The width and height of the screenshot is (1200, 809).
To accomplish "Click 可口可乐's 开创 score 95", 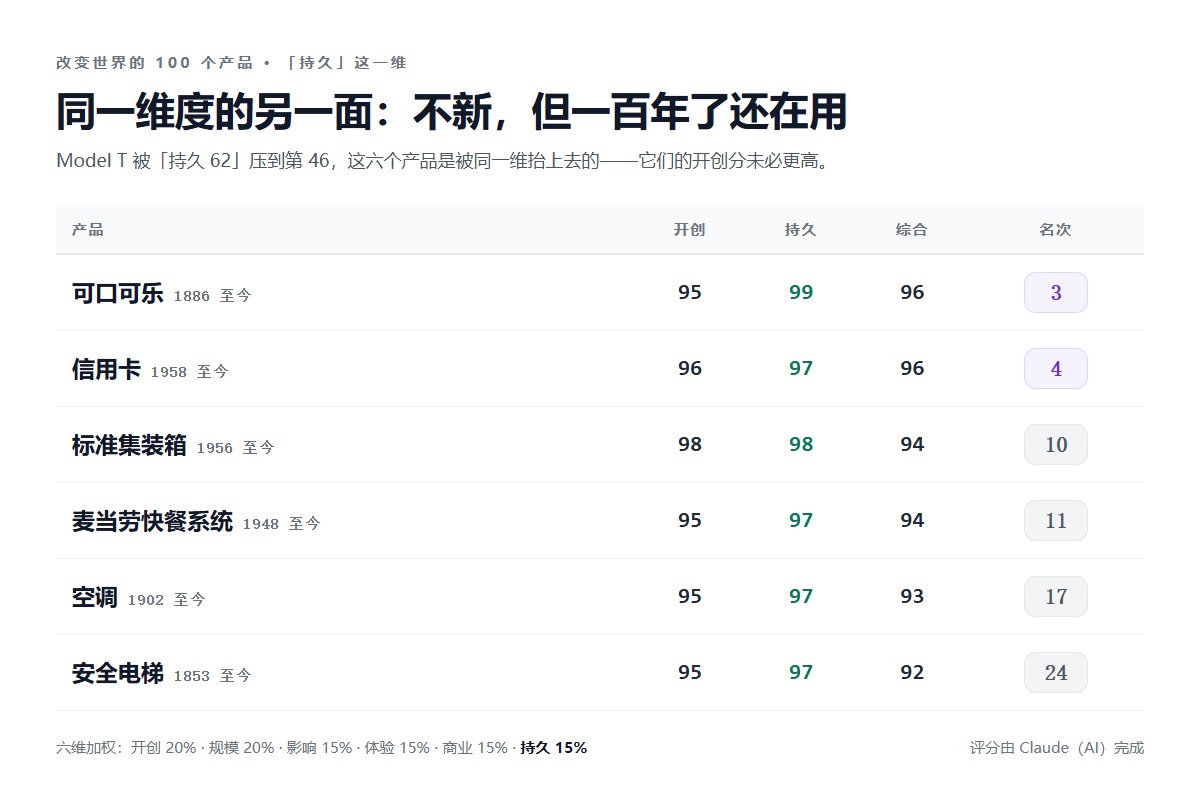I will (690, 293).
